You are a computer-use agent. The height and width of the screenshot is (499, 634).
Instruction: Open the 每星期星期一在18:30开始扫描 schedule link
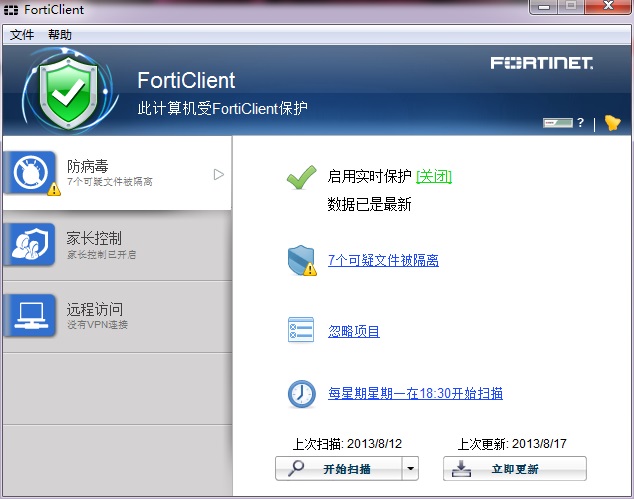pyautogui.click(x=415, y=393)
